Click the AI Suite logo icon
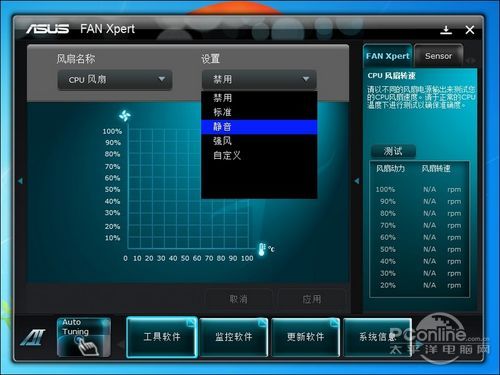 [x=33, y=337]
